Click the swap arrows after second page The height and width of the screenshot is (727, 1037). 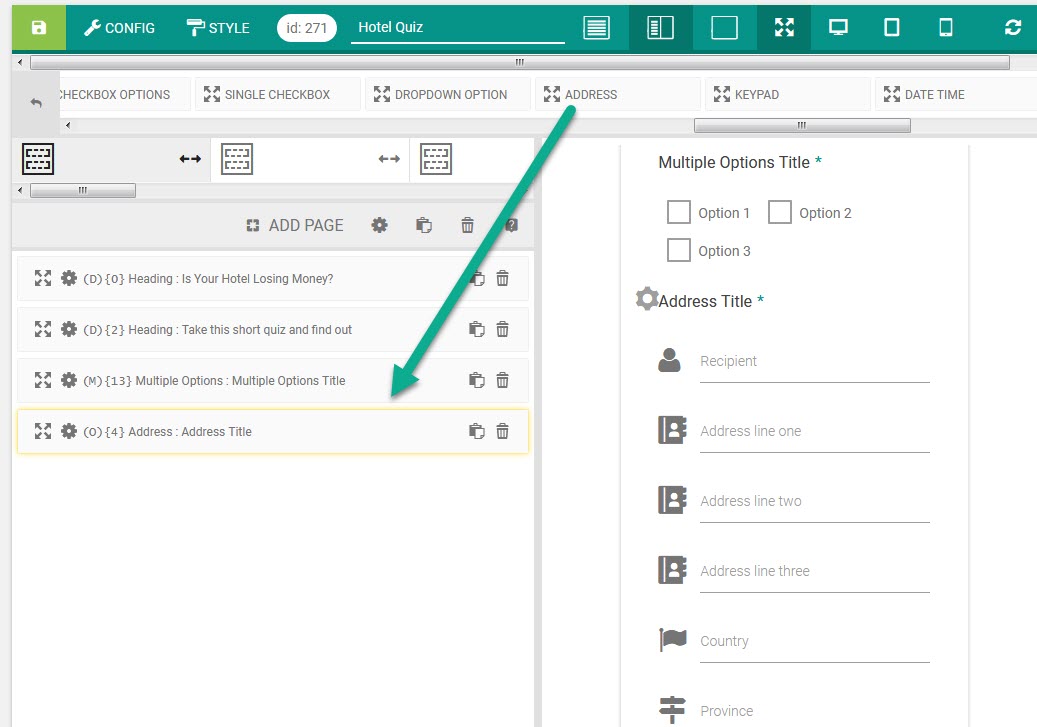point(389,159)
